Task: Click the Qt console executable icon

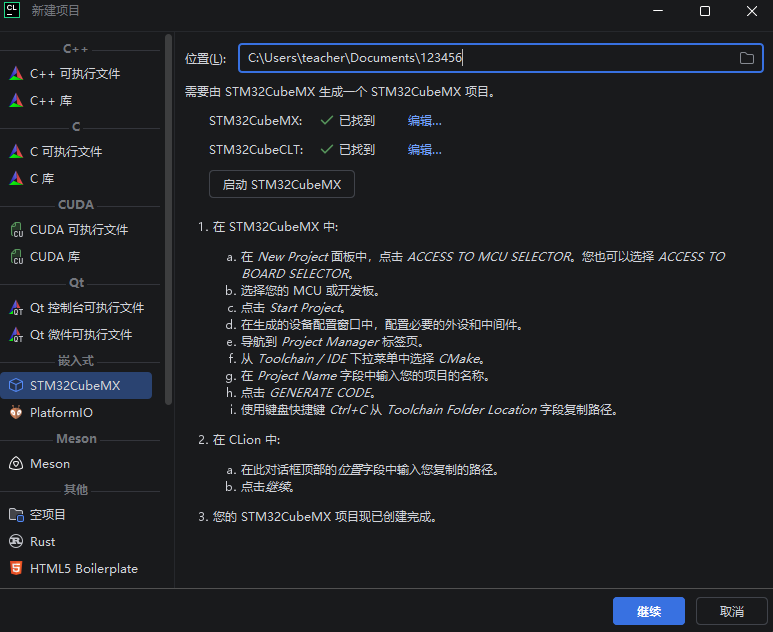Action: click(x=16, y=308)
